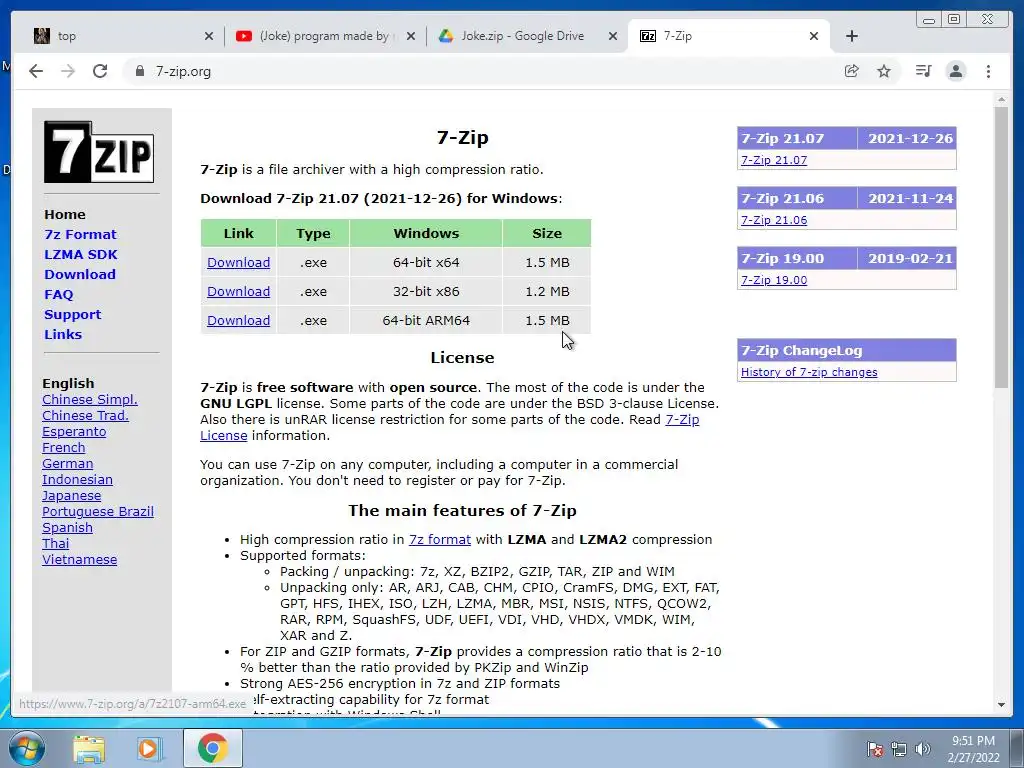Open the 7-Zip 21.06 news link
Screen dimensions: 1024x768
[x=774, y=220]
